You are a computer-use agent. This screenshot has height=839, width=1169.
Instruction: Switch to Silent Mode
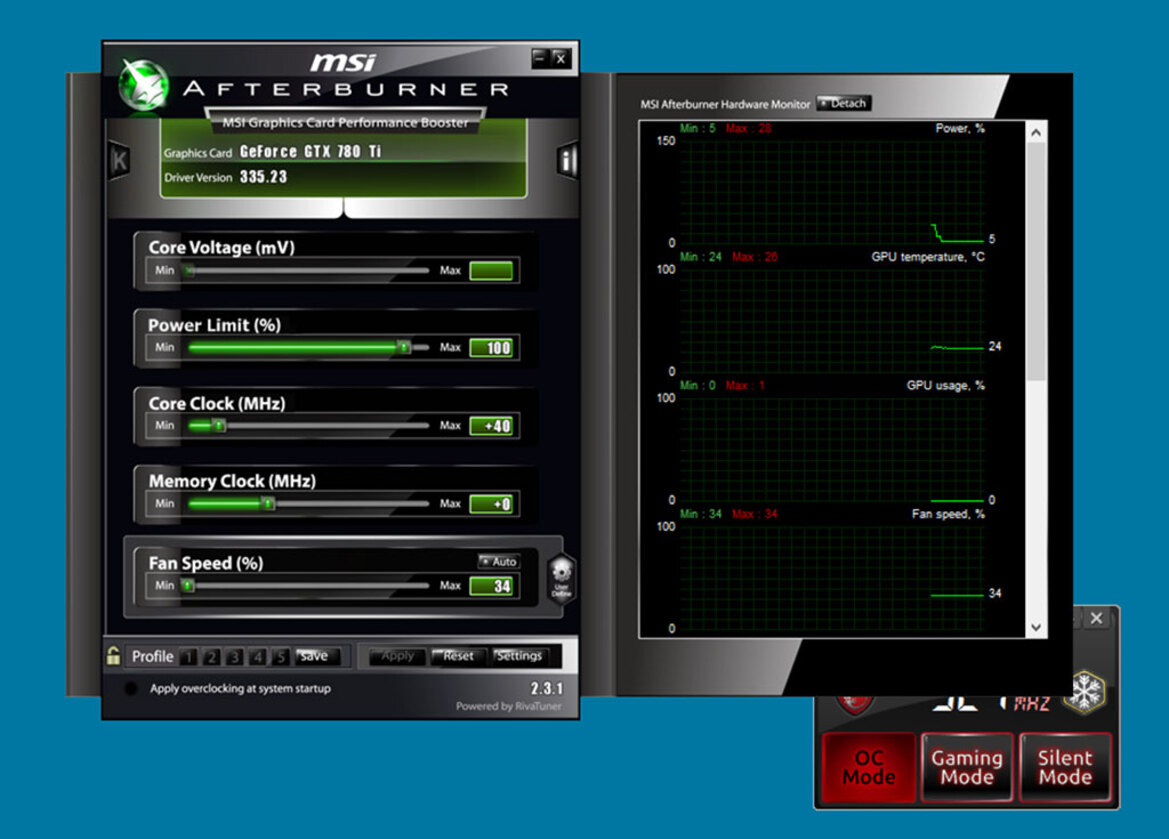point(1065,767)
